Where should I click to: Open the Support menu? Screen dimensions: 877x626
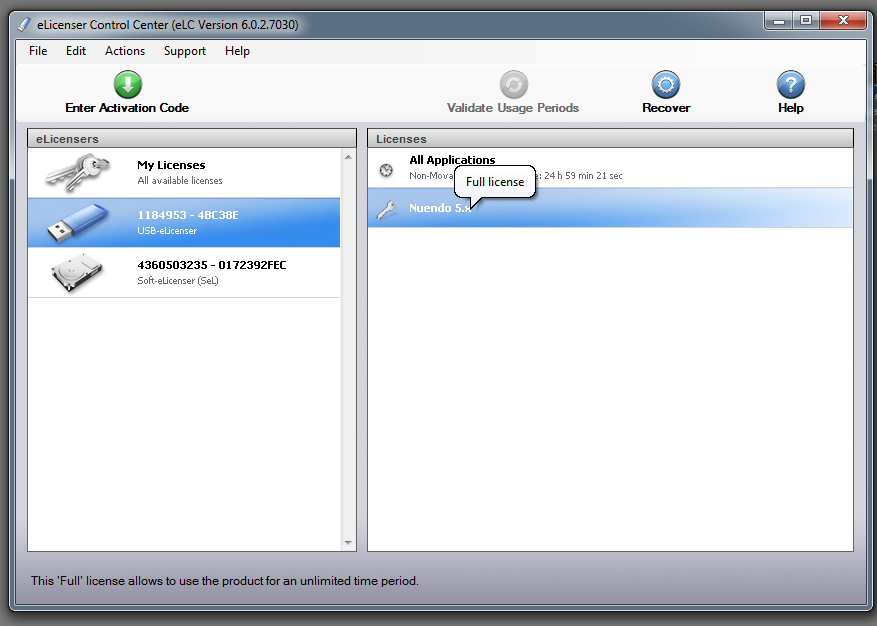tap(185, 51)
